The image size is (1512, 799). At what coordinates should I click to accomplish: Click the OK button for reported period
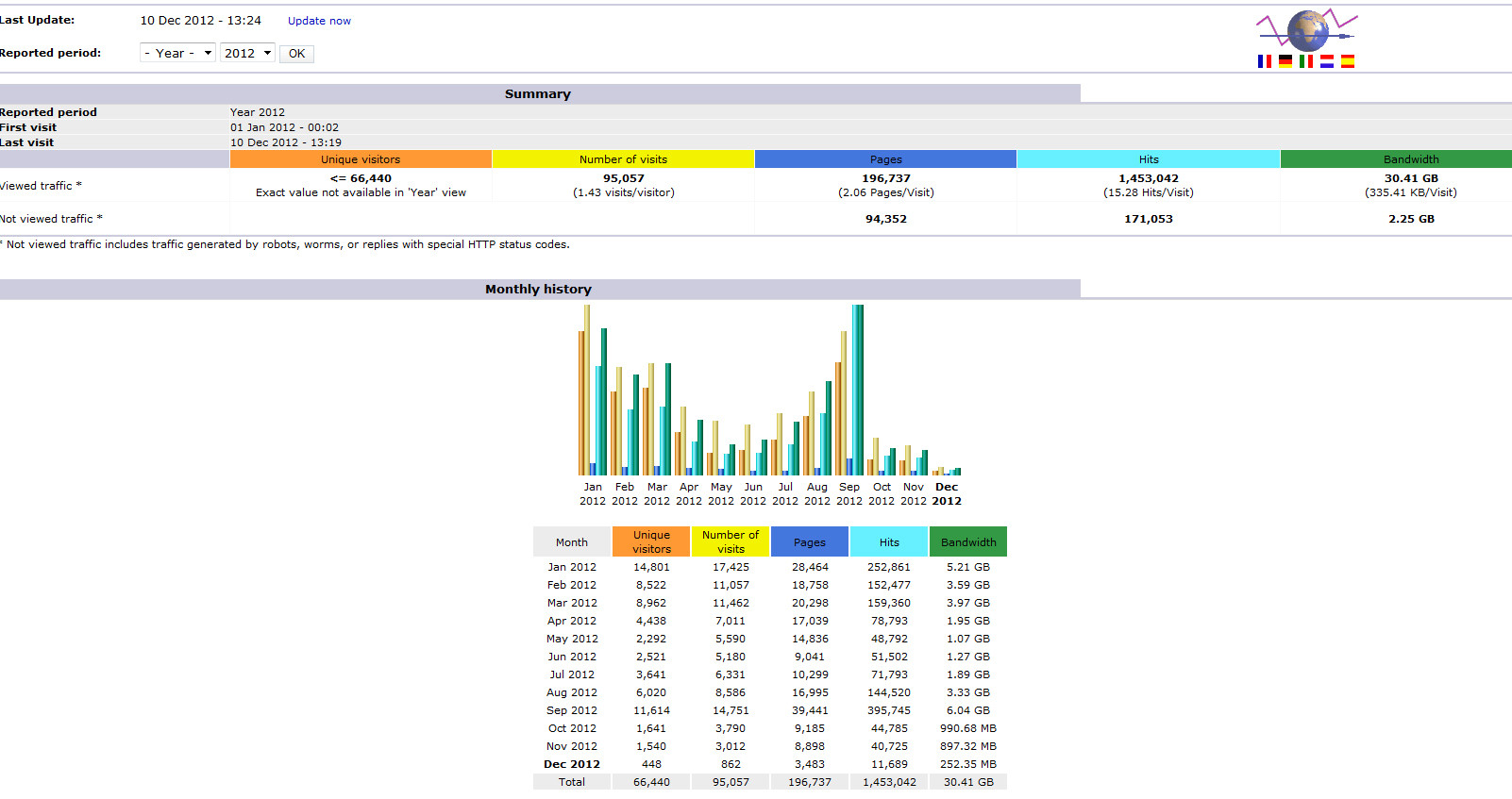click(296, 54)
